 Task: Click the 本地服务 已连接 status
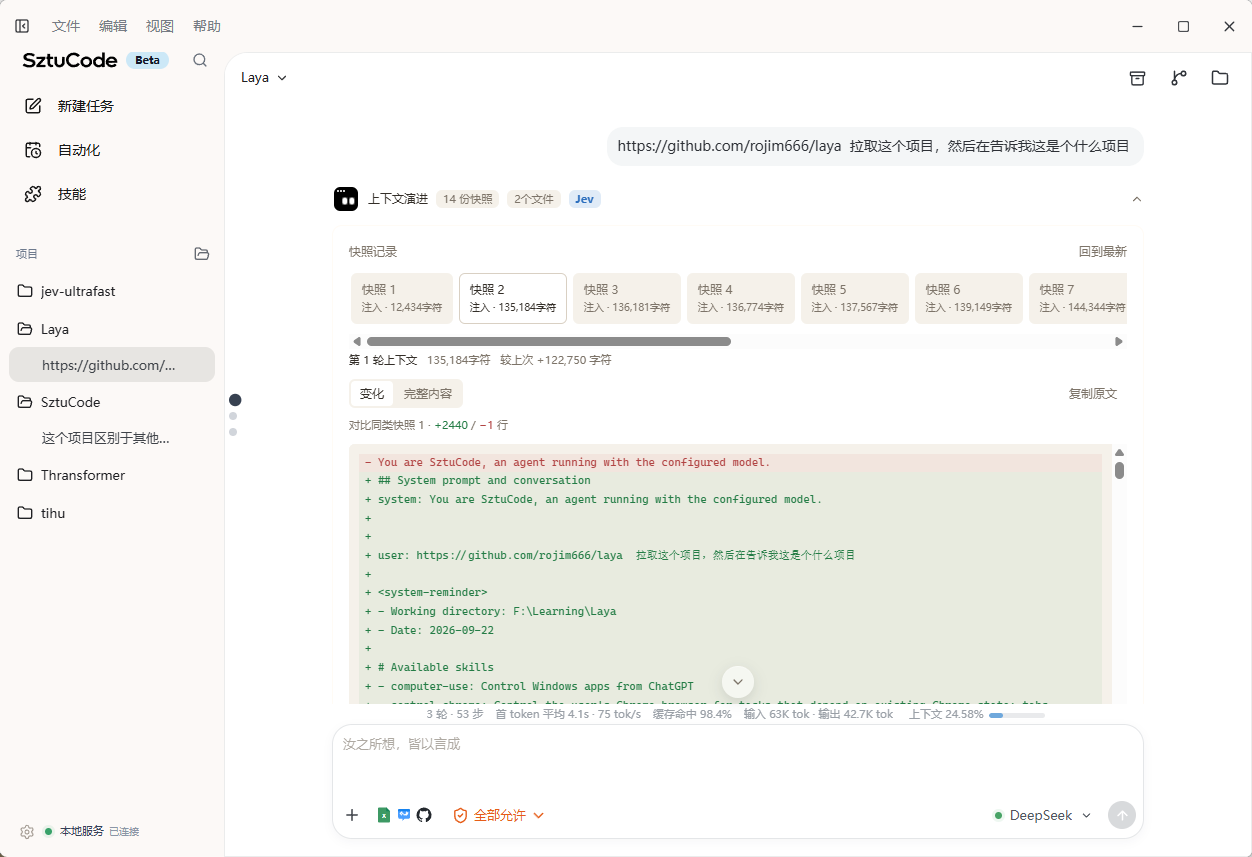tap(92, 832)
